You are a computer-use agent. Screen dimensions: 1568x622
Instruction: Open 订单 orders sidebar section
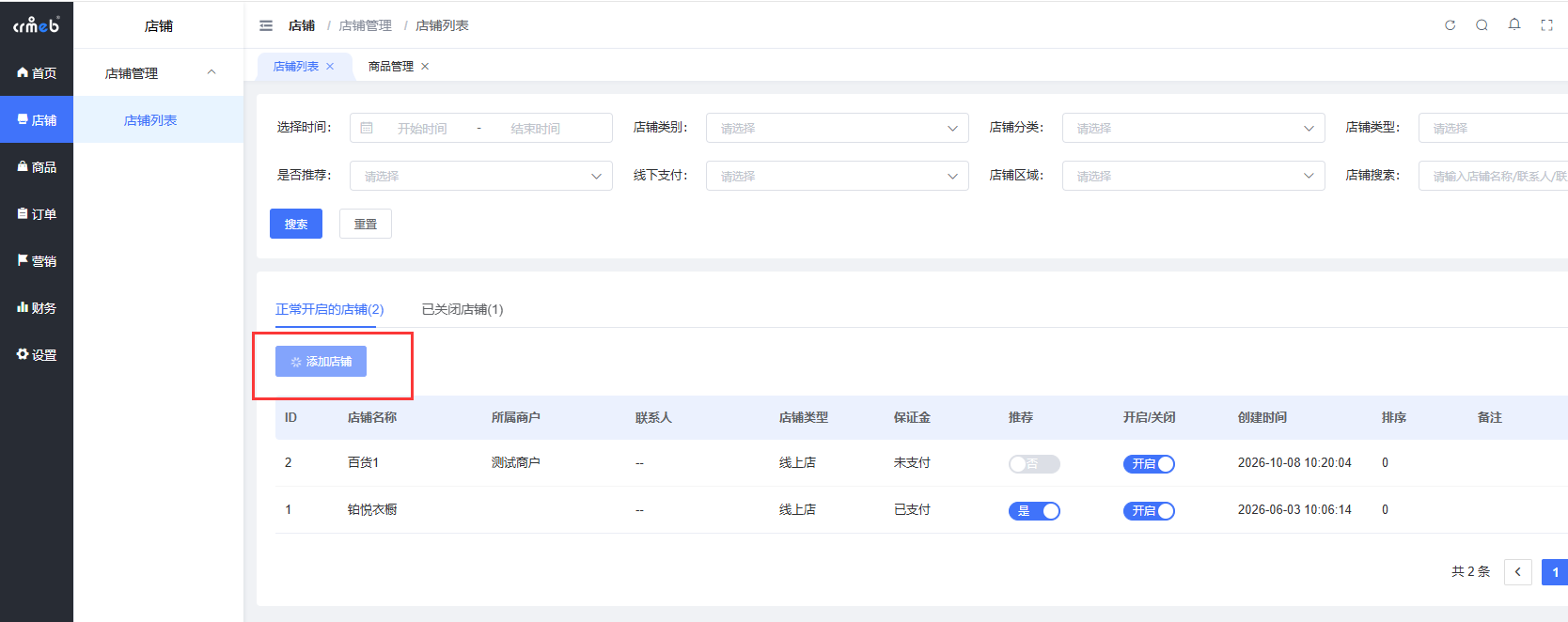37,213
